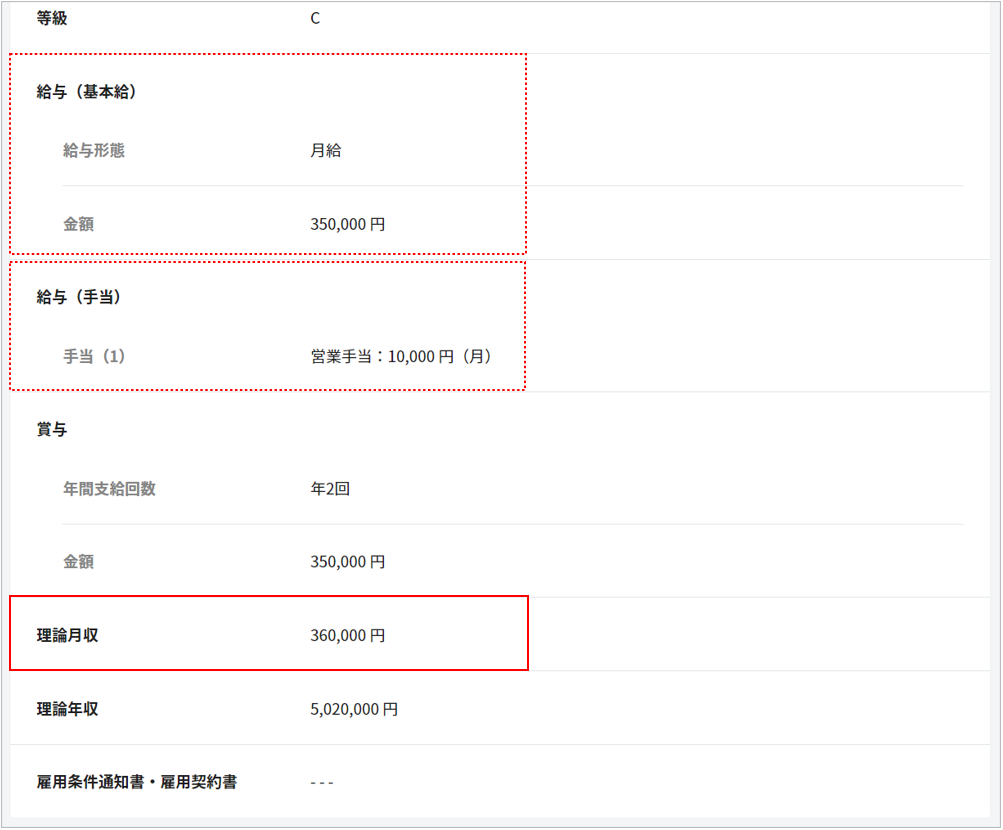
Task: Click the 理論月収 label
Action: point(68,635)
